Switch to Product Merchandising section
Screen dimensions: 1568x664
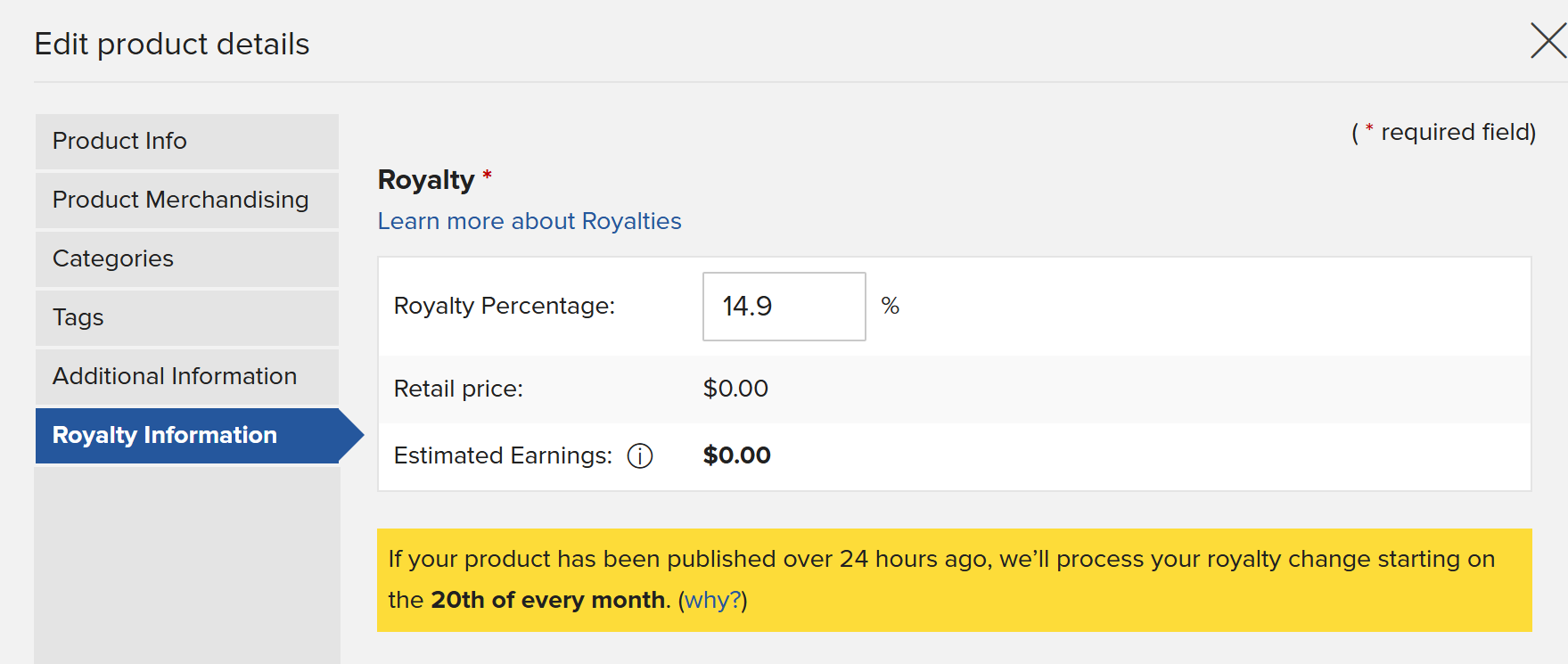pos(187,200)
